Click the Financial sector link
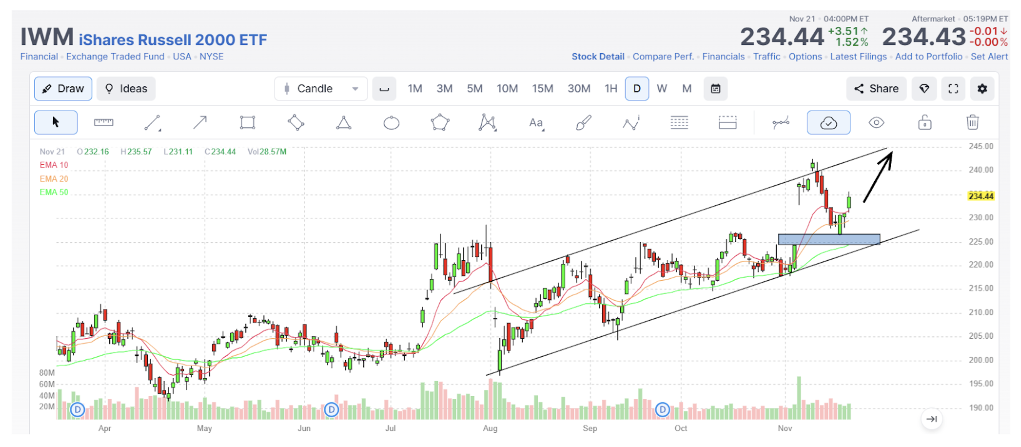1021x447 pixels. coord(39,57)
